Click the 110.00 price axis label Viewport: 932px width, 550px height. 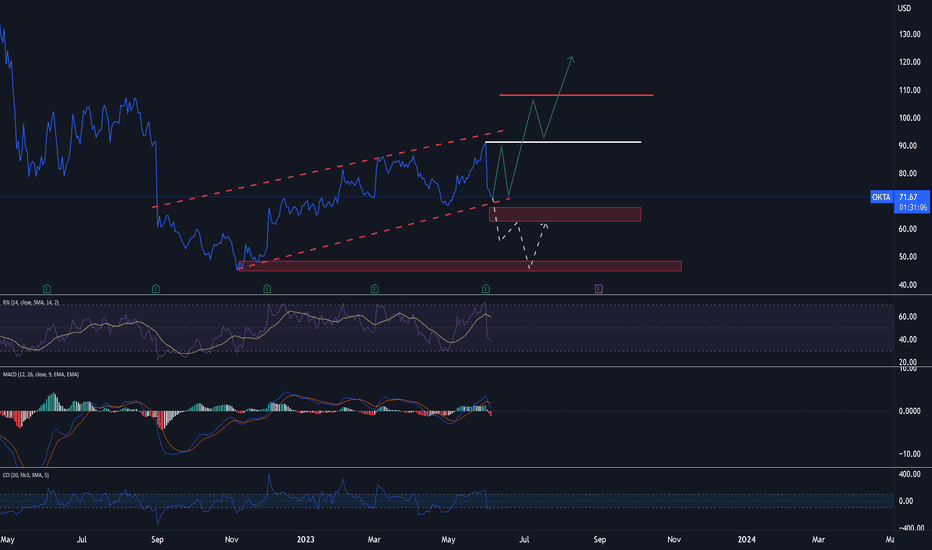909,90
